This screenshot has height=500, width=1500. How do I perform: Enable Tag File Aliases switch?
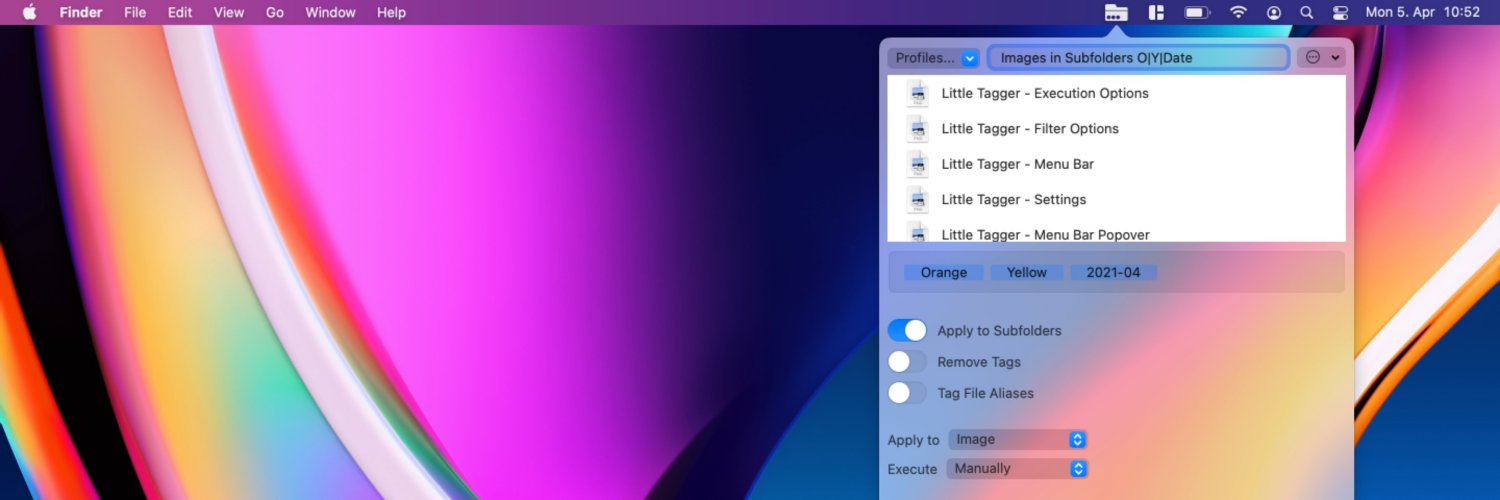[x=907, y=392]
